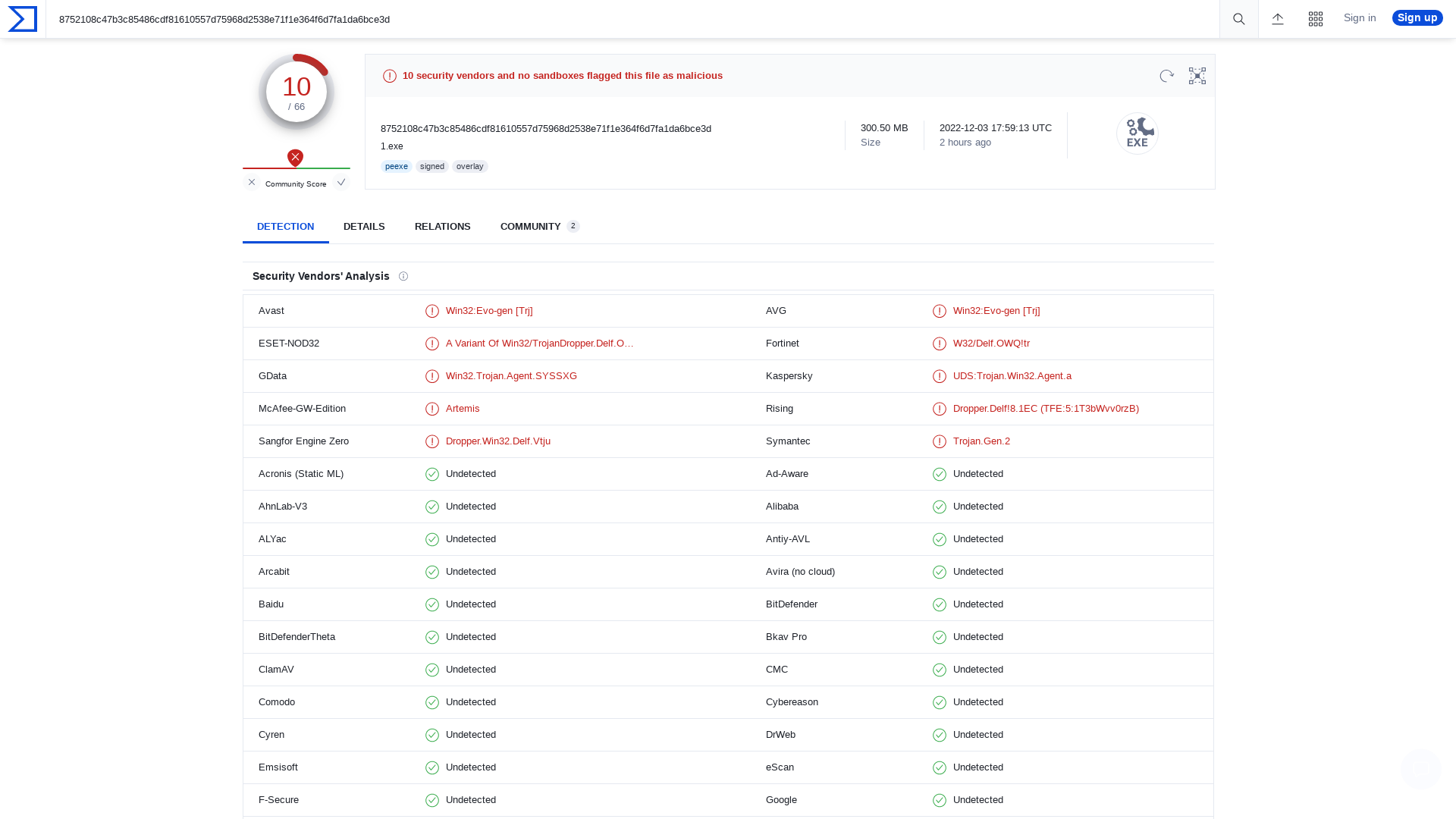Click the red alert icon beside Symantec

[x=940, y=441]
